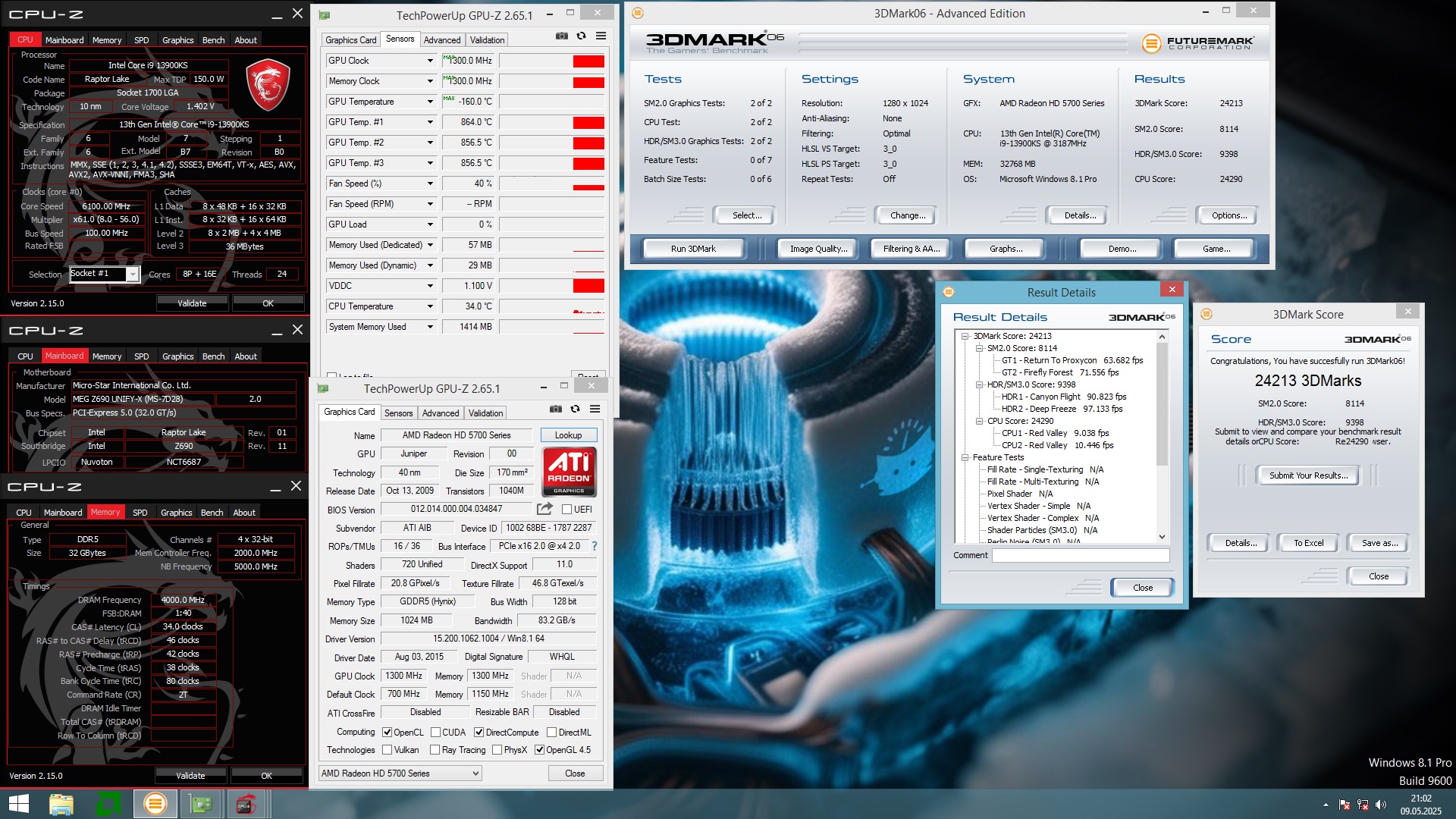Click 3DMark06 orange icon in taskbar
Image resolution: width=1456 pixels, height=819 pixels.
155,804
